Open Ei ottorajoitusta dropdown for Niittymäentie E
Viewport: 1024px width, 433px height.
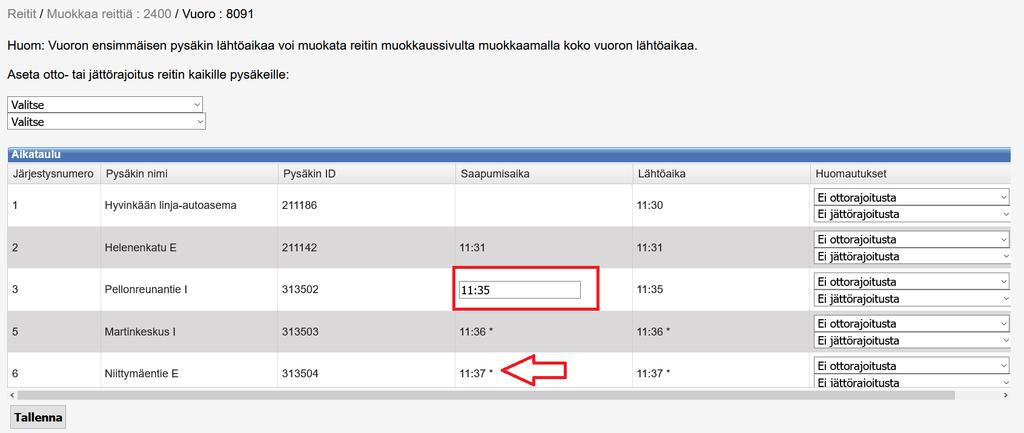911,366
